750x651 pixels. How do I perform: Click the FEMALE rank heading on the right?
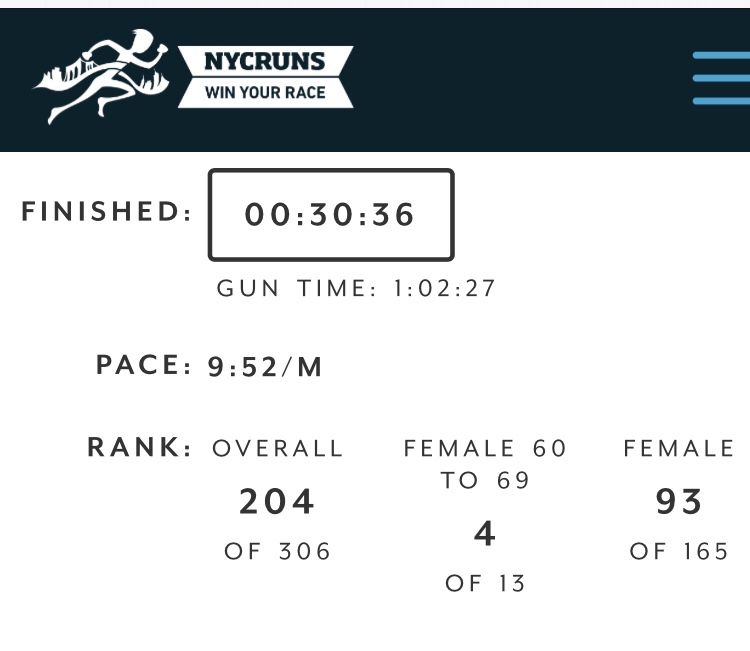click(x=679, y=449)
